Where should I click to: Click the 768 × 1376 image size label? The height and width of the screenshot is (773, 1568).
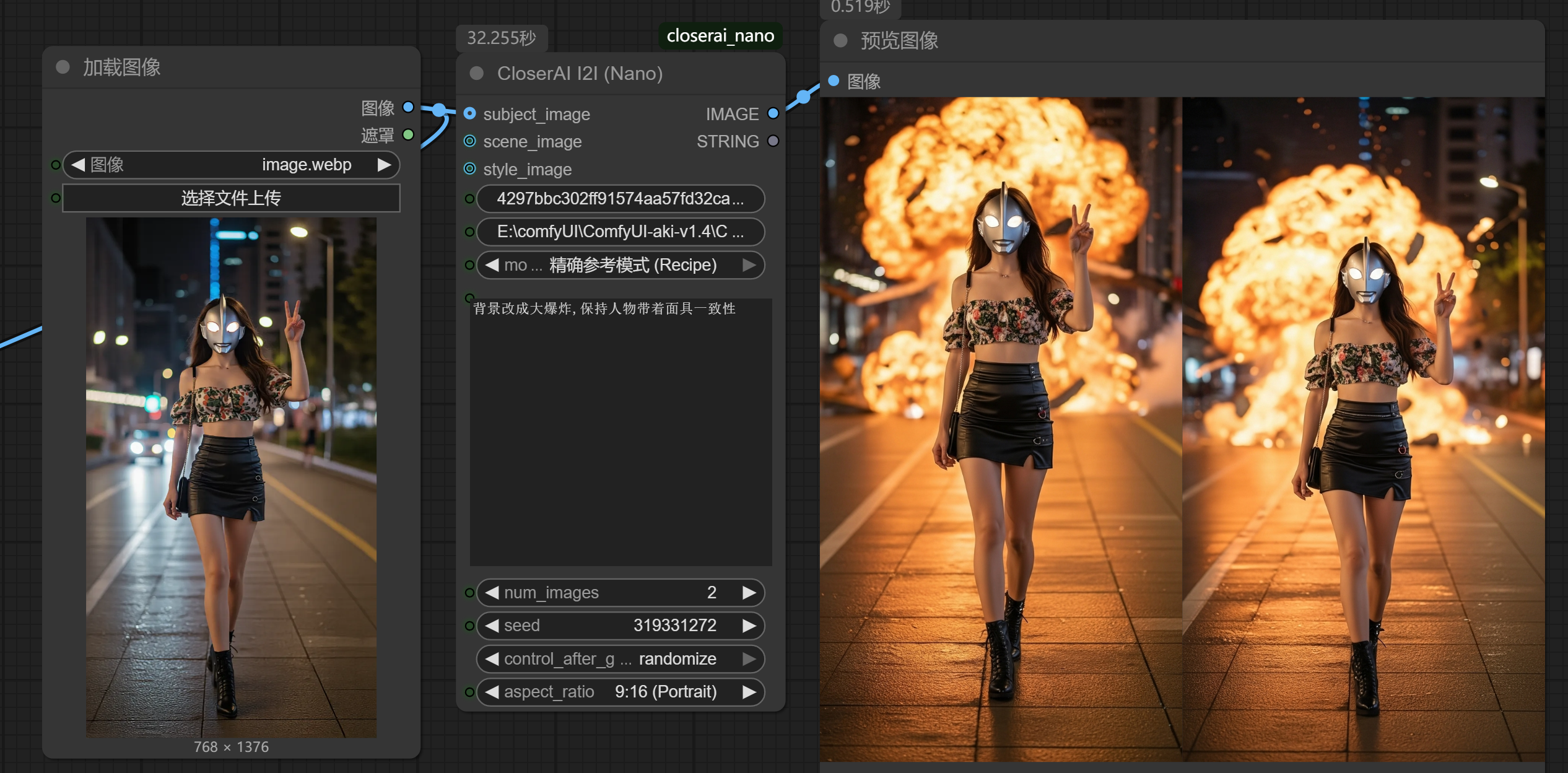tap(231, 747)
